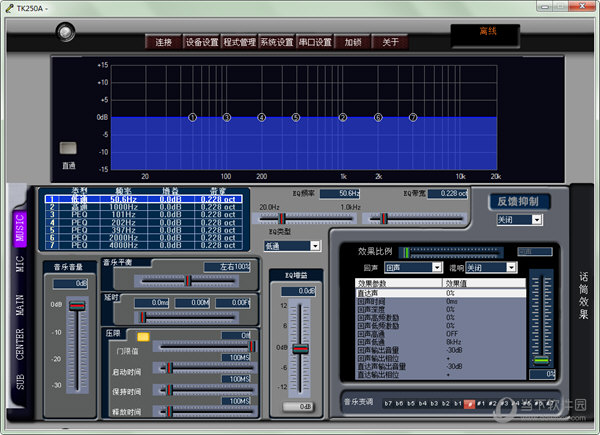Set music pitch to b7
This screenshot has width=600, height=435.
(388, 404)
